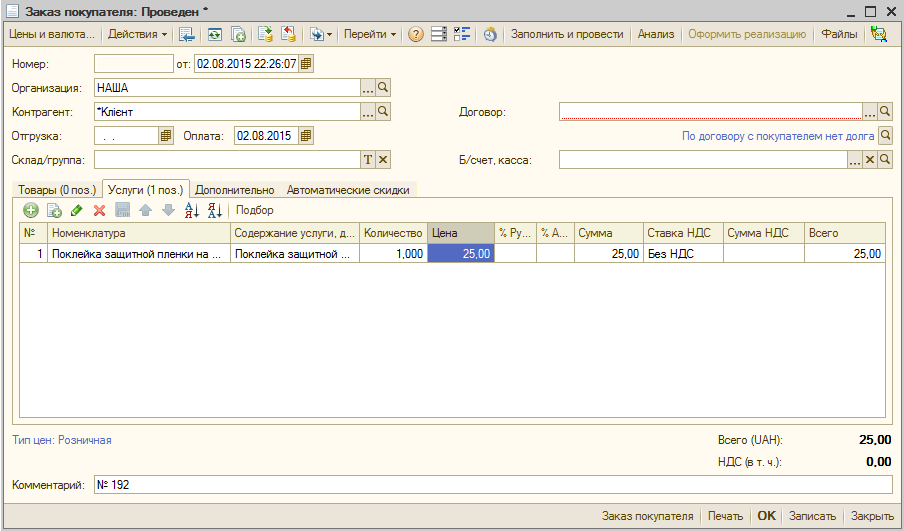Image resolution: width=904 pixels, height=531 pixels.
Task: Click the checklist icon in top toolbar
Action: [x=462, y=34]
